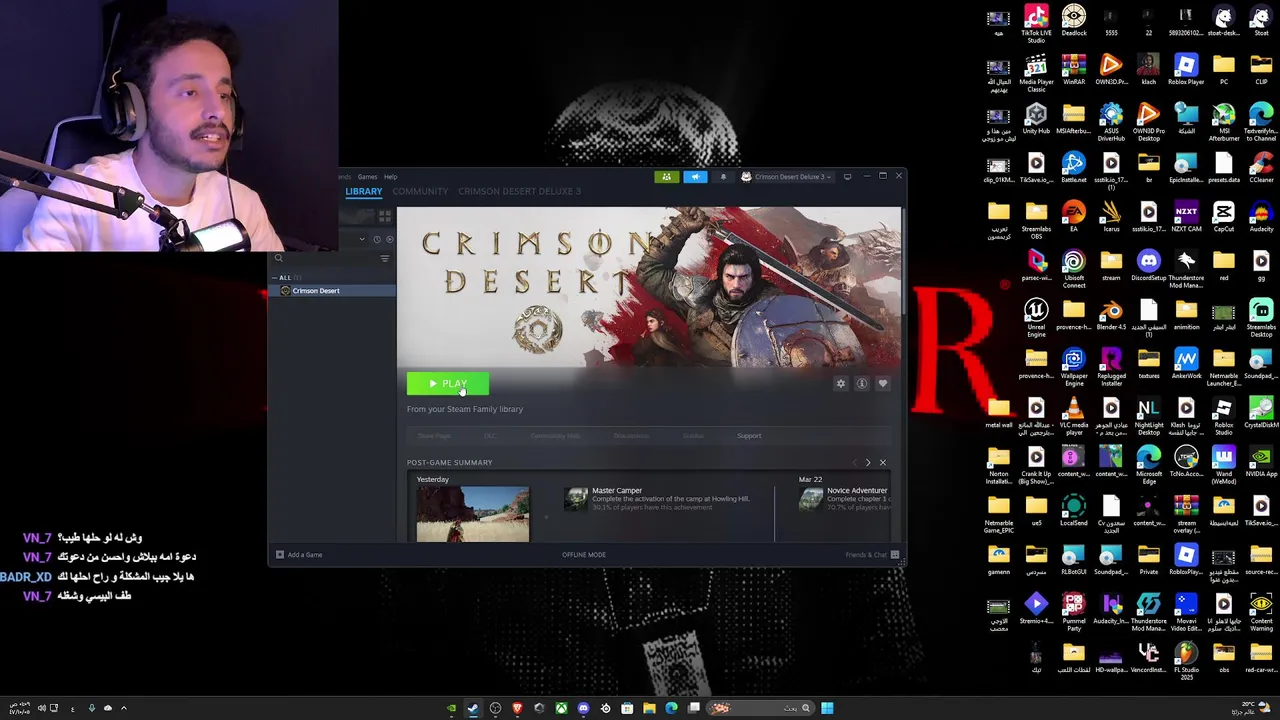Open Ubisoft Connect desktop icon
This screenshot has height=720, width=1280.
click(1074, 269)
